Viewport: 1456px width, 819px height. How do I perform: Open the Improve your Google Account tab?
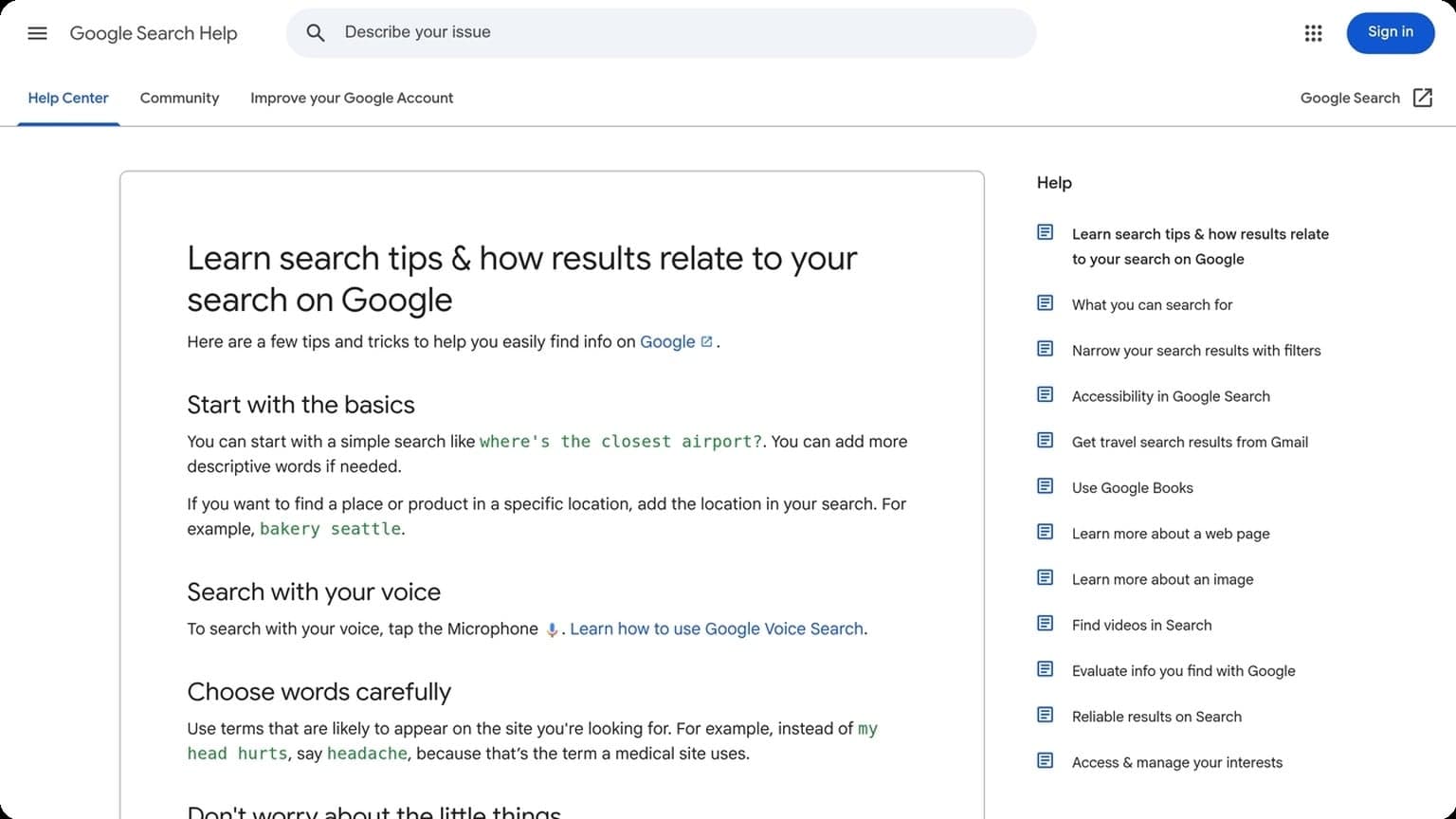[352, 98]
